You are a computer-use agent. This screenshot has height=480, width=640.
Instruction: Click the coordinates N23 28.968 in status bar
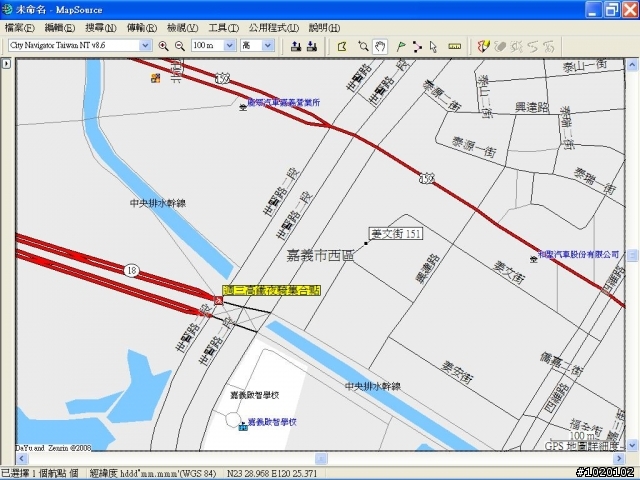(272, 473)
